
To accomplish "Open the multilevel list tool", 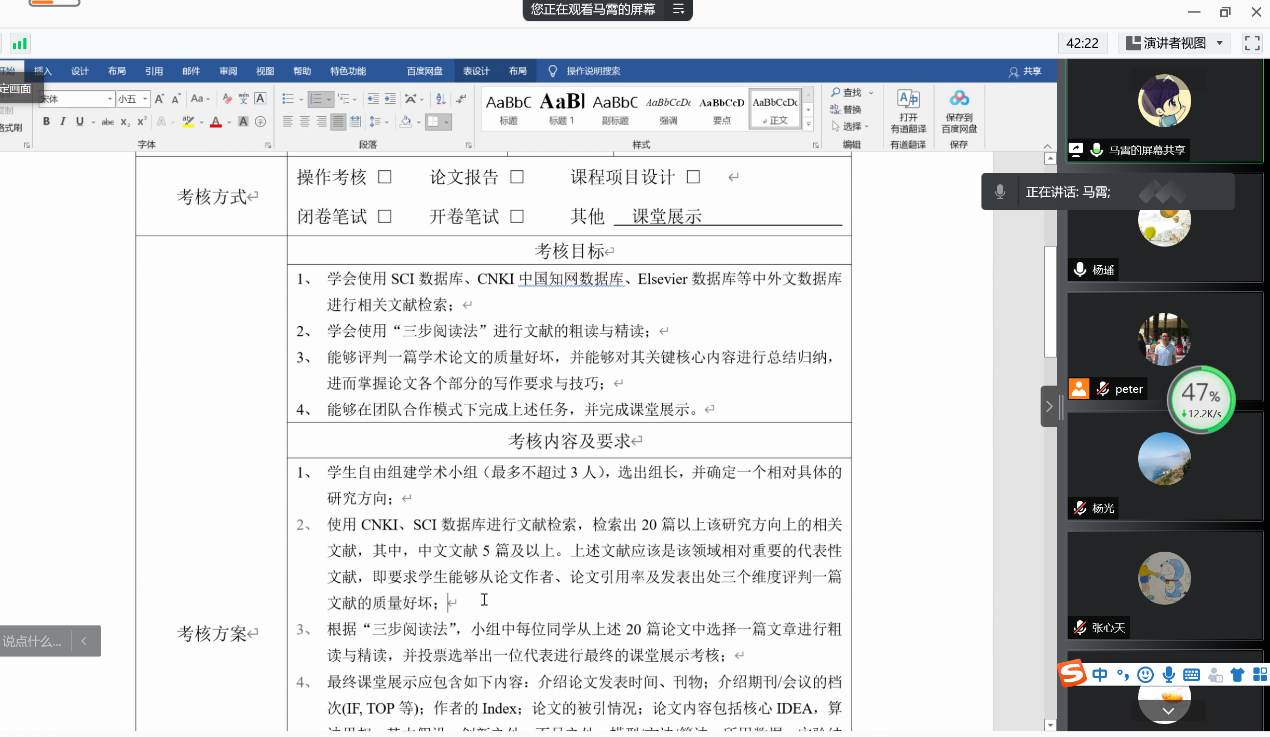I will coord(344,99).
